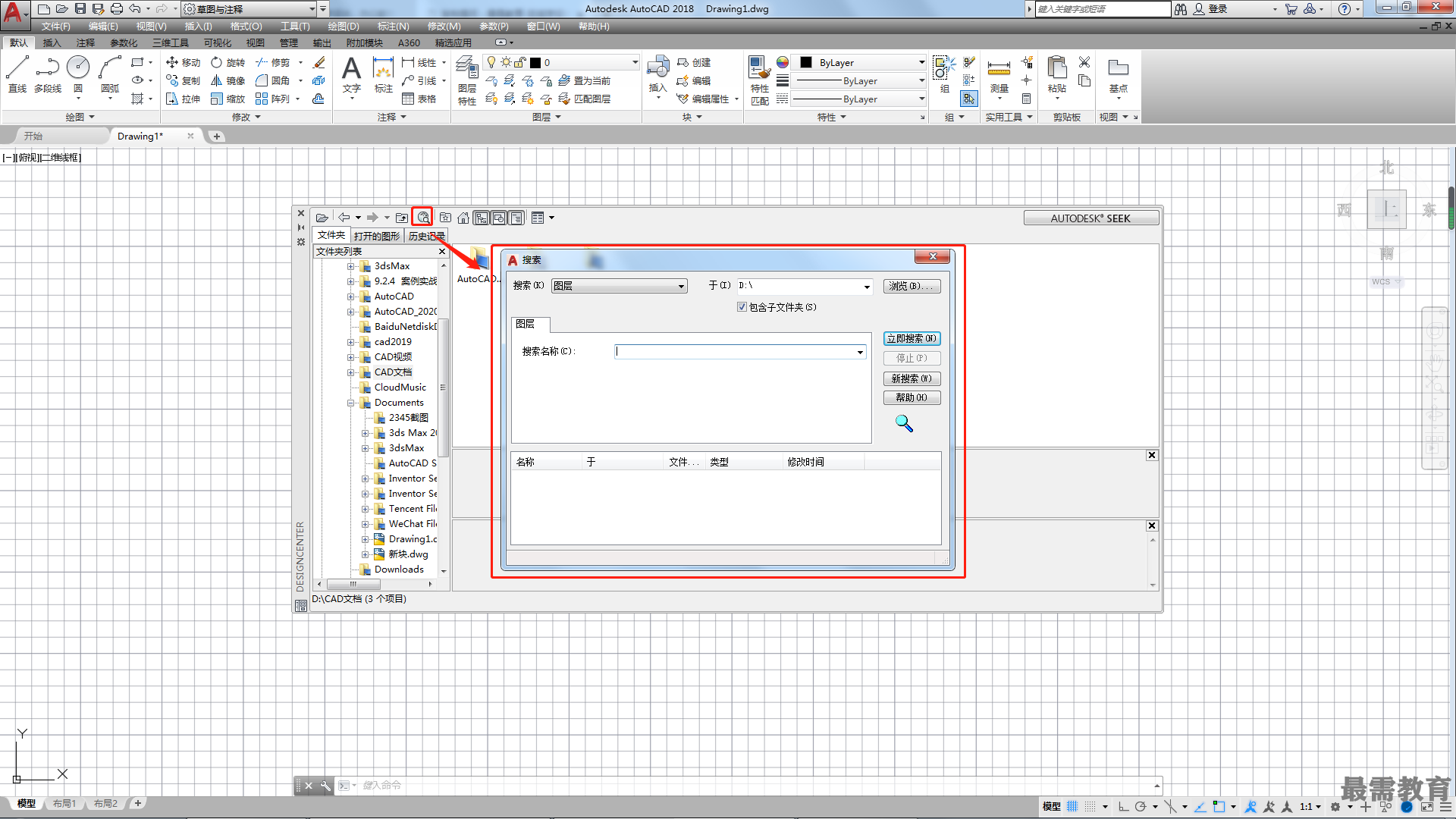Click the 登录 sign-in link
The image size is (1456, 819).
(x=1218, y=9)
